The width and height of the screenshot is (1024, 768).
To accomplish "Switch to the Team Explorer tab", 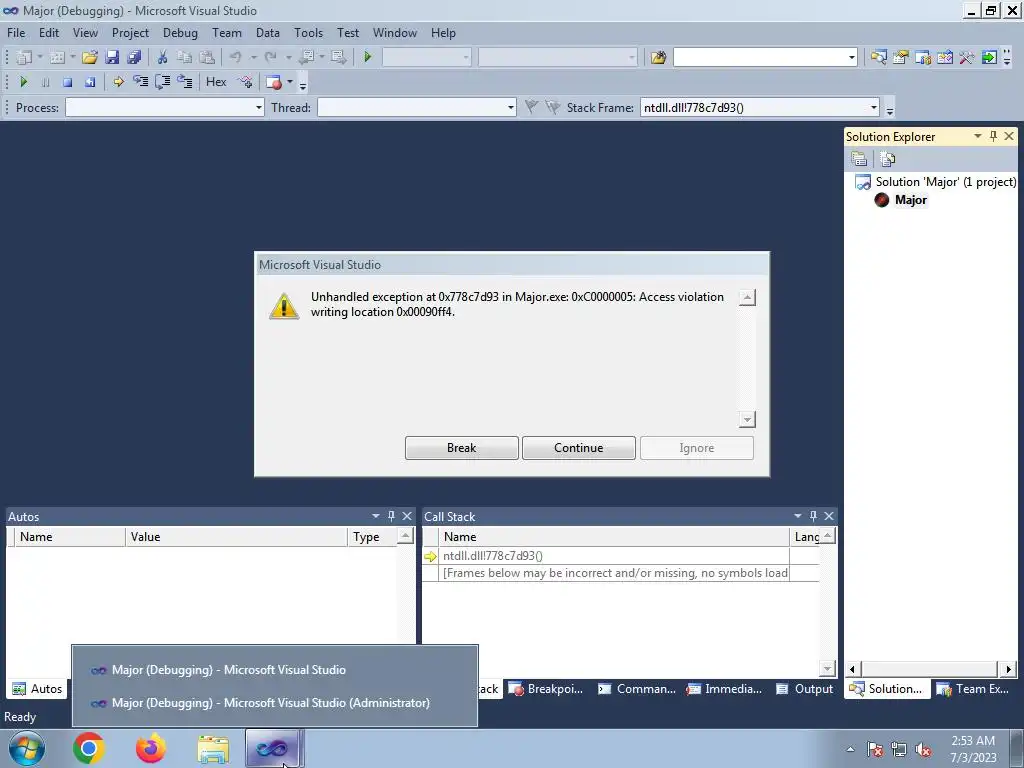I will coord(972,688).
